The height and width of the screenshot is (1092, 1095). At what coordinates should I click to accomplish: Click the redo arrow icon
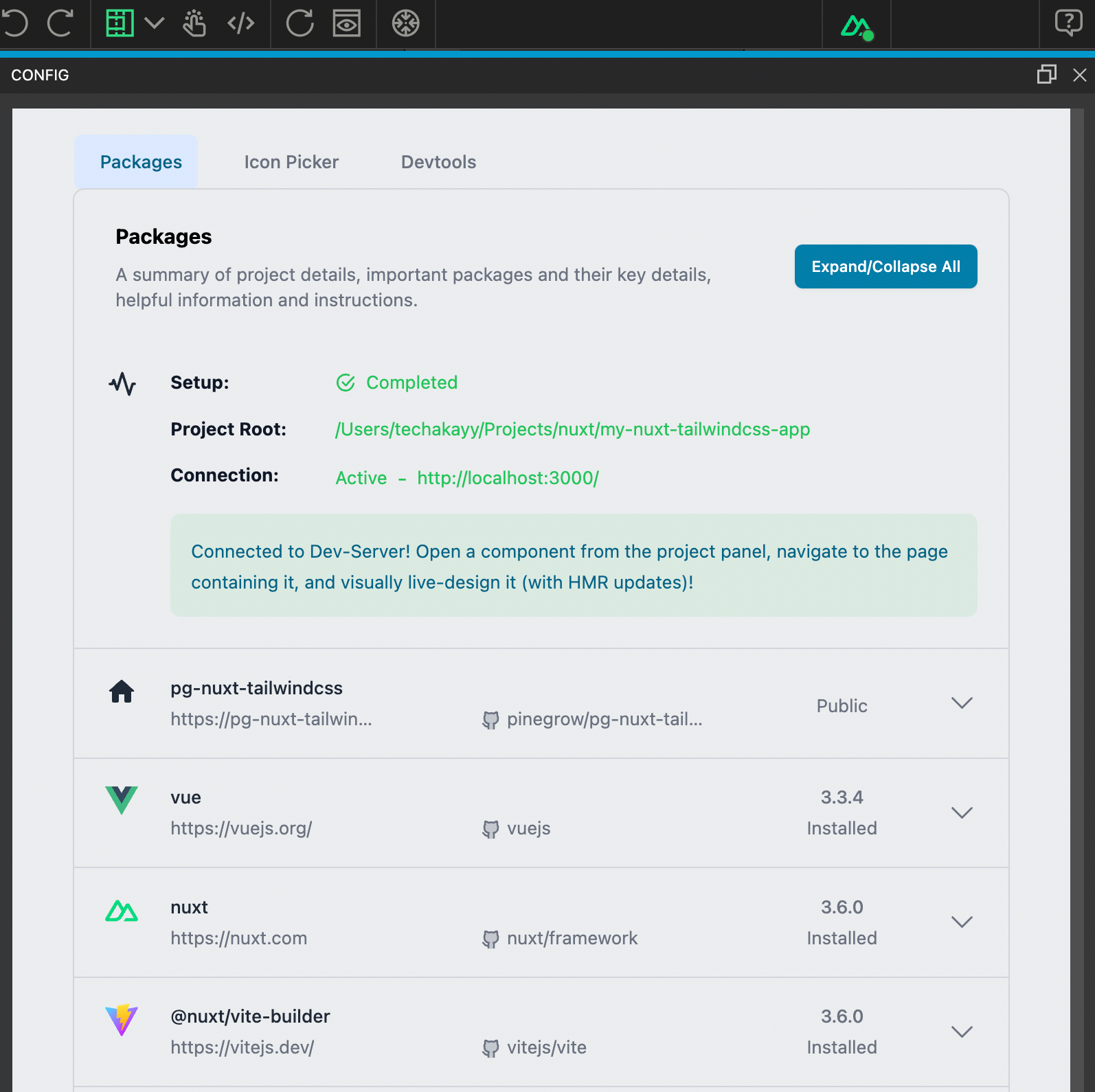(60, 23)
